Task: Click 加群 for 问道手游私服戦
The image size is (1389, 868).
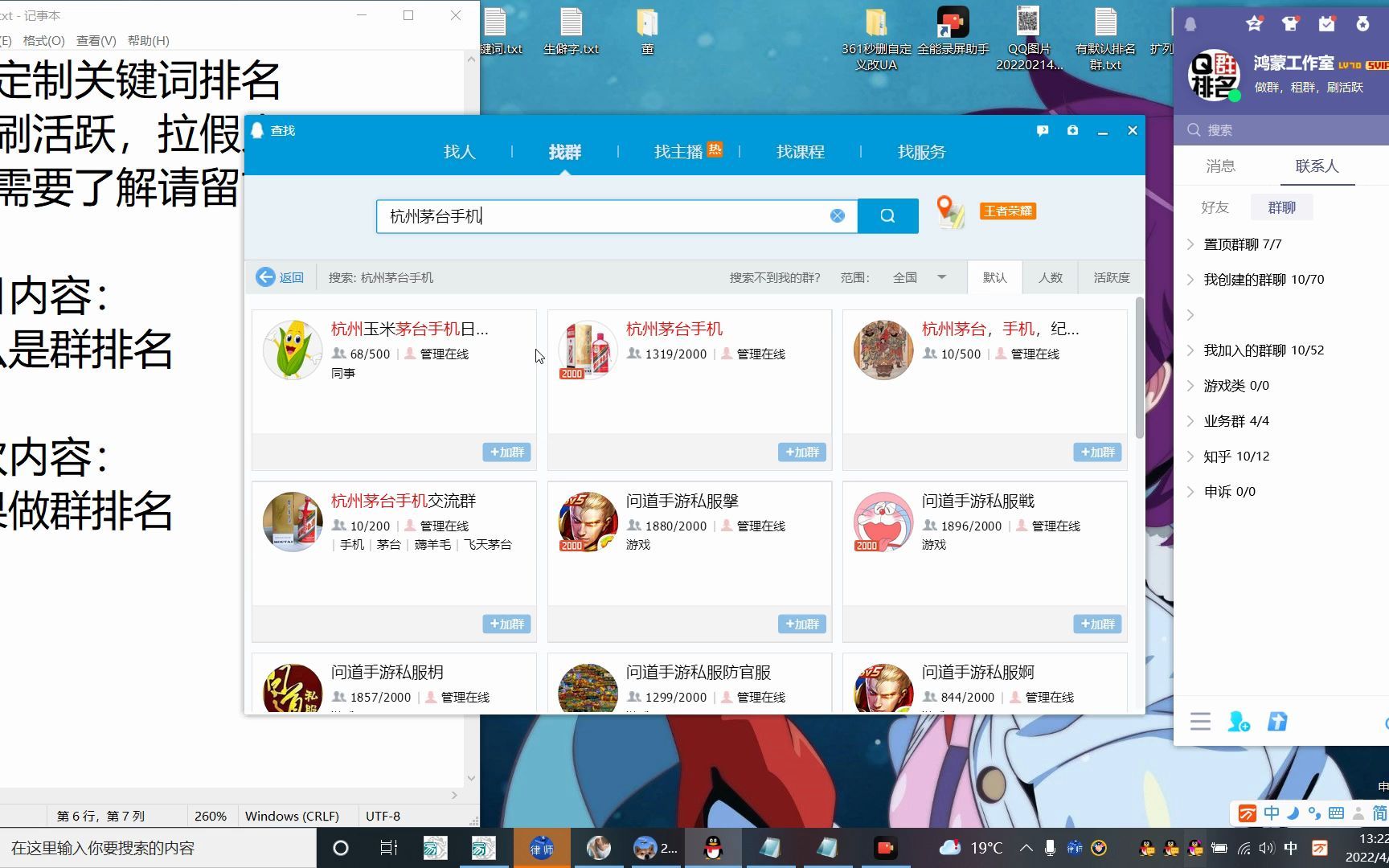Action: (1097, 624)
